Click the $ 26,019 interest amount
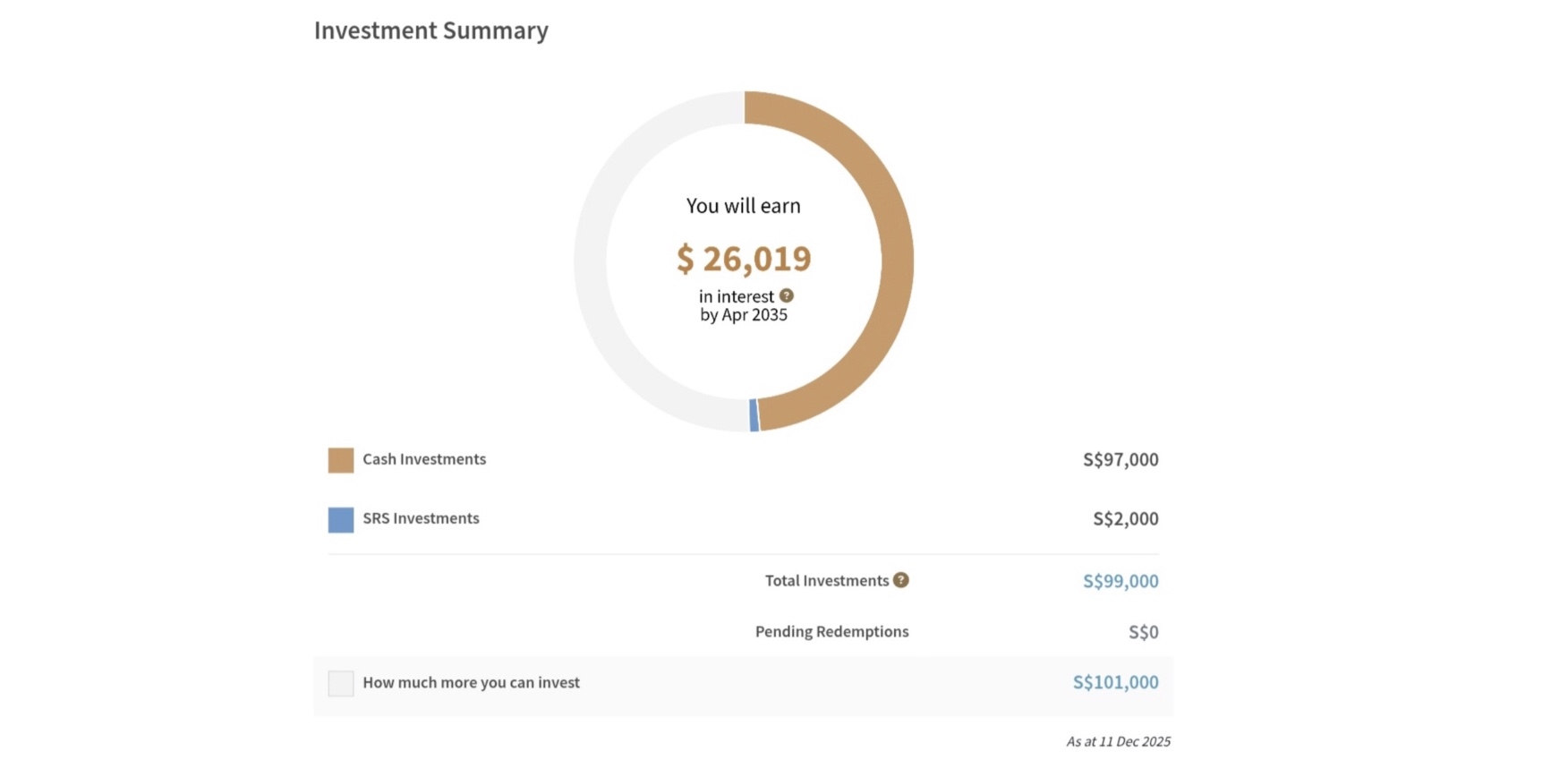1568x760 pixels. (x=744, y=259)
